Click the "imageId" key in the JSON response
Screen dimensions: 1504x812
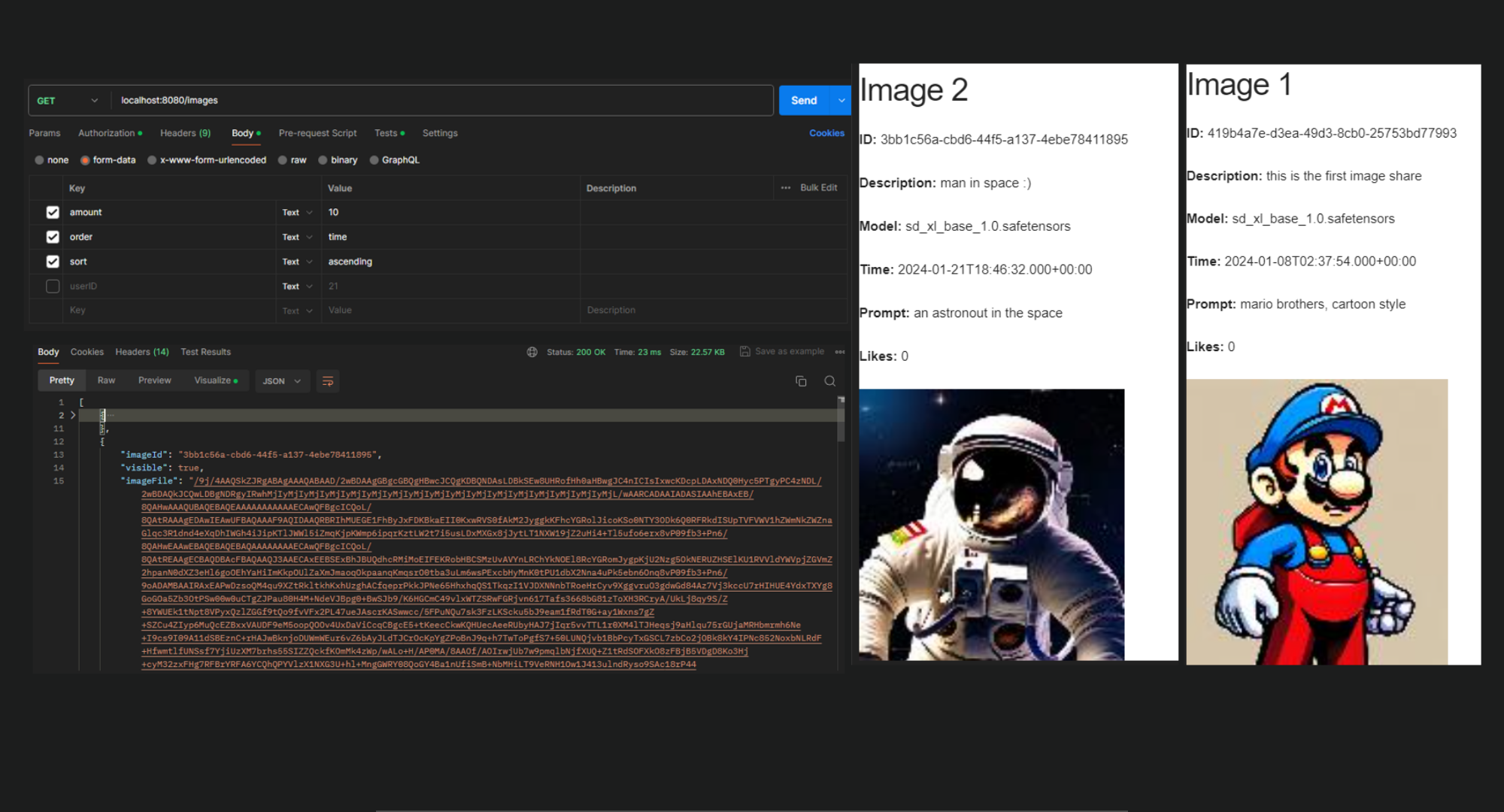[x=145, y=455]
